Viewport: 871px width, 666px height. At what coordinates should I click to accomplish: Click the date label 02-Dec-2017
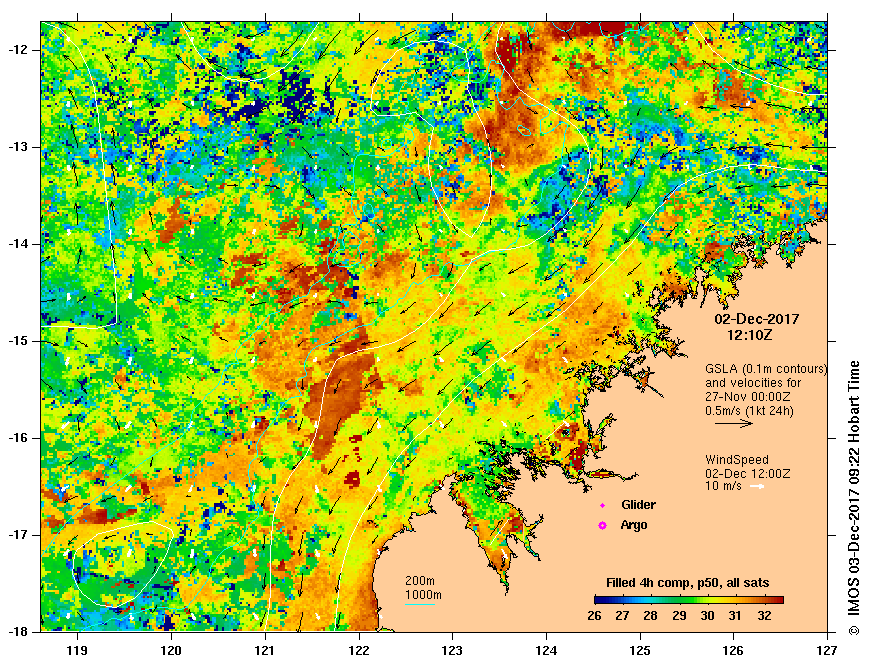757,319
